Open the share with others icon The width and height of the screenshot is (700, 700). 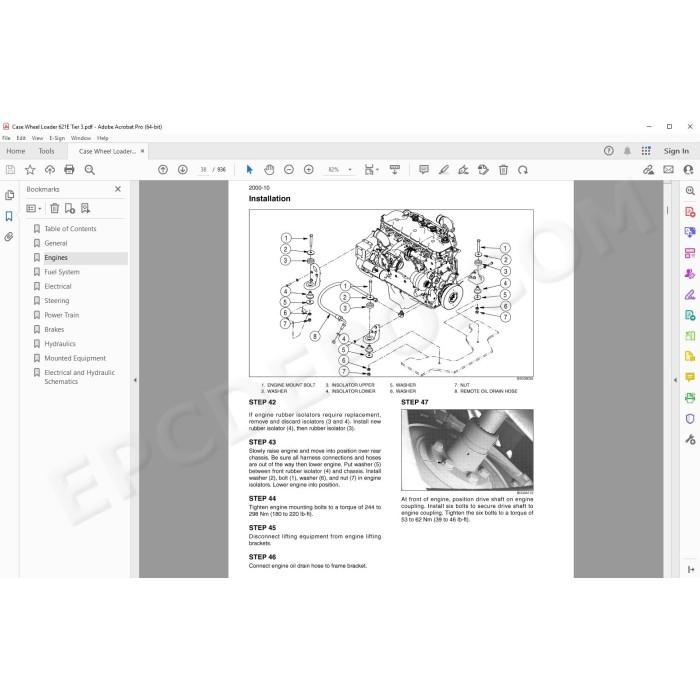coord(688,170)
